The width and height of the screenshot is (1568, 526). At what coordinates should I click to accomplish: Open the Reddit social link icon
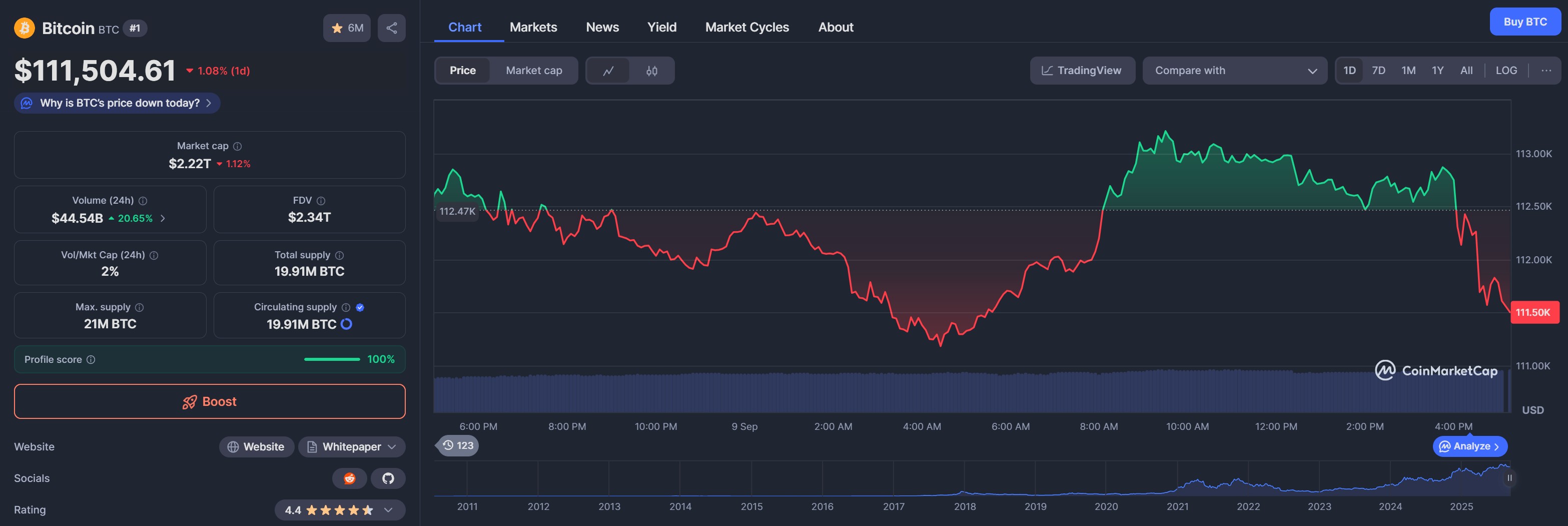point(349,478)
